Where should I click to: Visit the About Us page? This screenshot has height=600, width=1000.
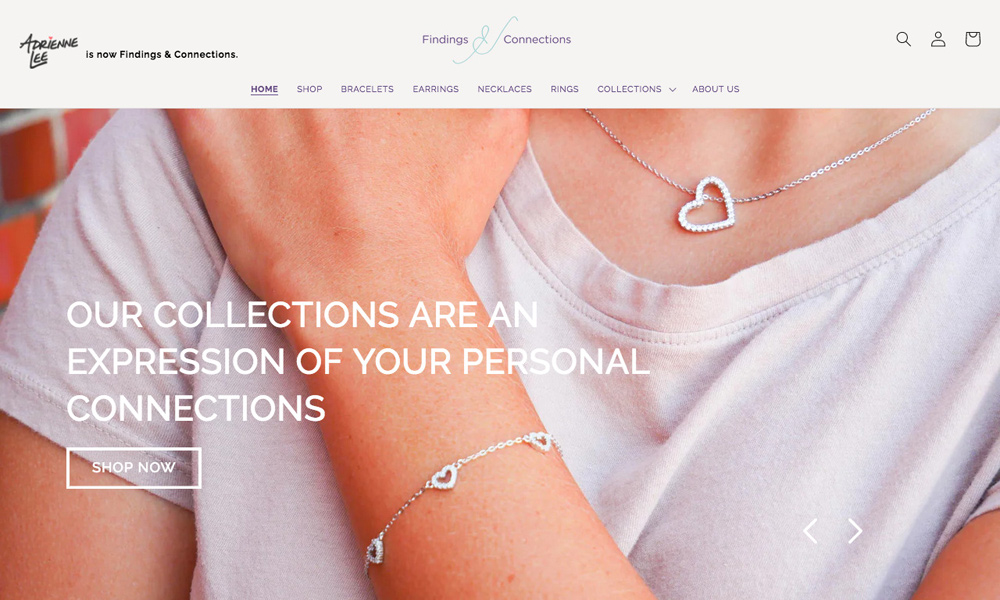pos(716,89)
